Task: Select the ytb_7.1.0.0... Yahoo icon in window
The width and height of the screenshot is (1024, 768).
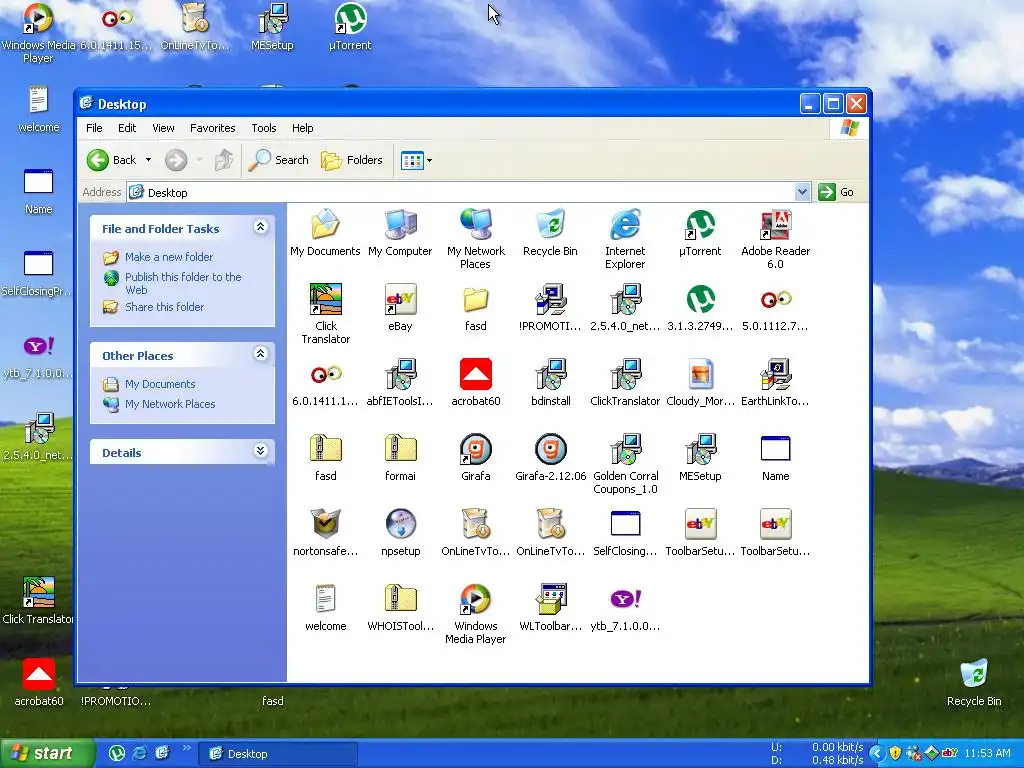Action: click(x=625, y=600)
